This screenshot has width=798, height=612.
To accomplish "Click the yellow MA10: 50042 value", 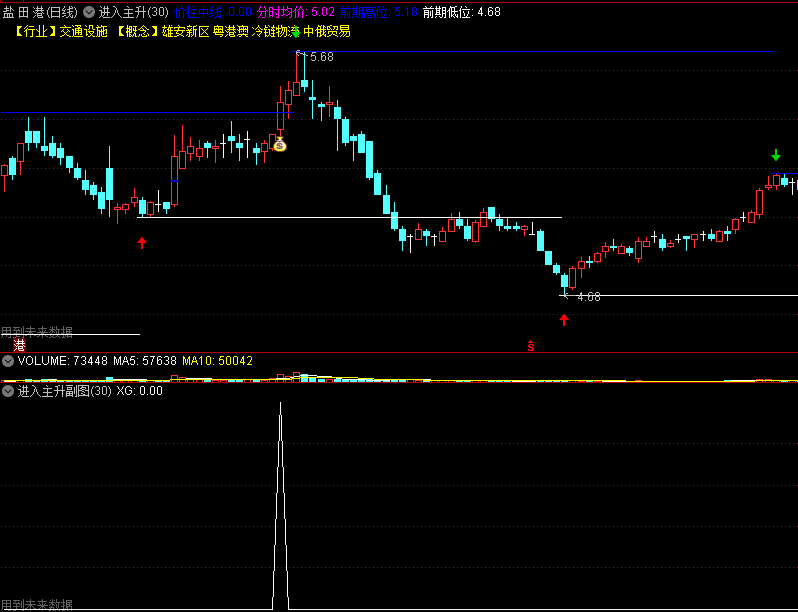I will pos(217,361).
